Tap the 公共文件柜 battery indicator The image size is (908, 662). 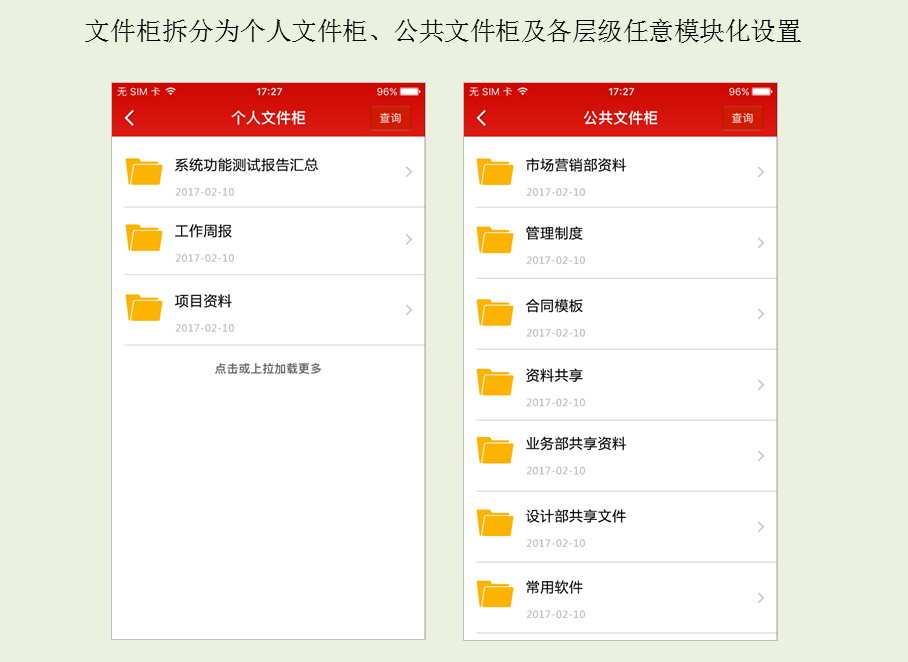[x=762, y=92]
